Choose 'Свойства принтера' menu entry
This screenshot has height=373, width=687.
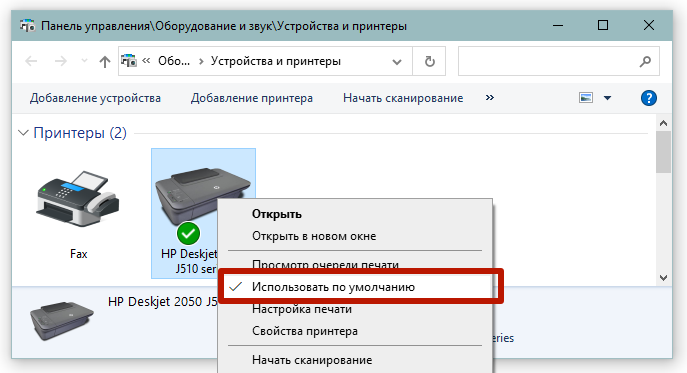click(305, 331)
